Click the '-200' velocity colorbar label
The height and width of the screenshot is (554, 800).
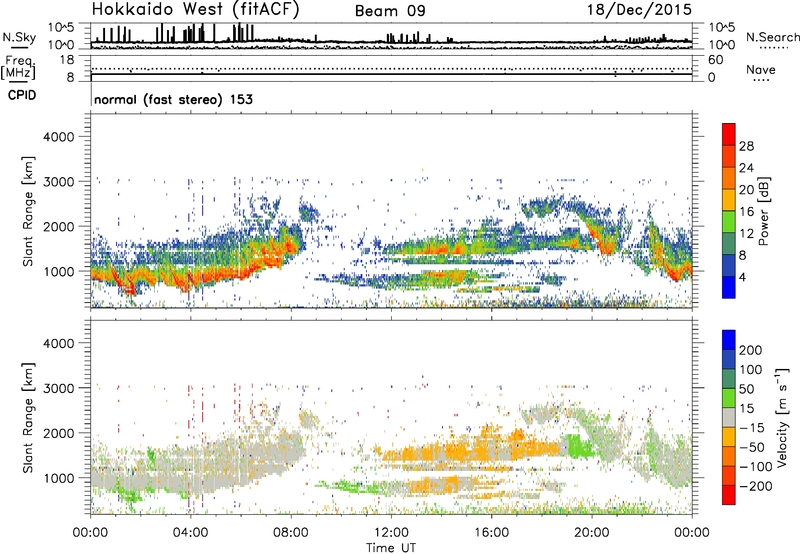point(756,486)
